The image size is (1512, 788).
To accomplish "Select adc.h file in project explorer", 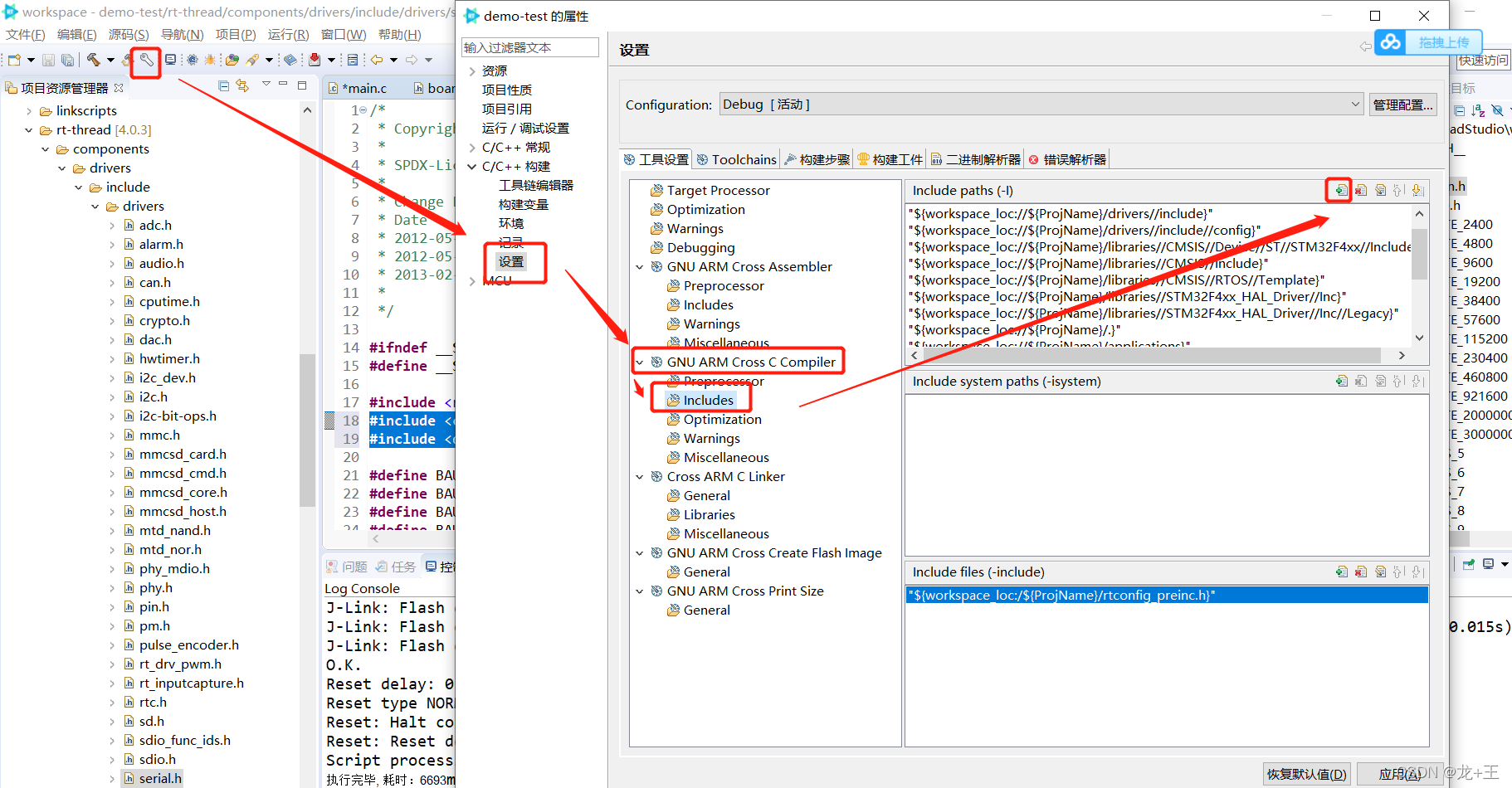I will tap(155, 226).
